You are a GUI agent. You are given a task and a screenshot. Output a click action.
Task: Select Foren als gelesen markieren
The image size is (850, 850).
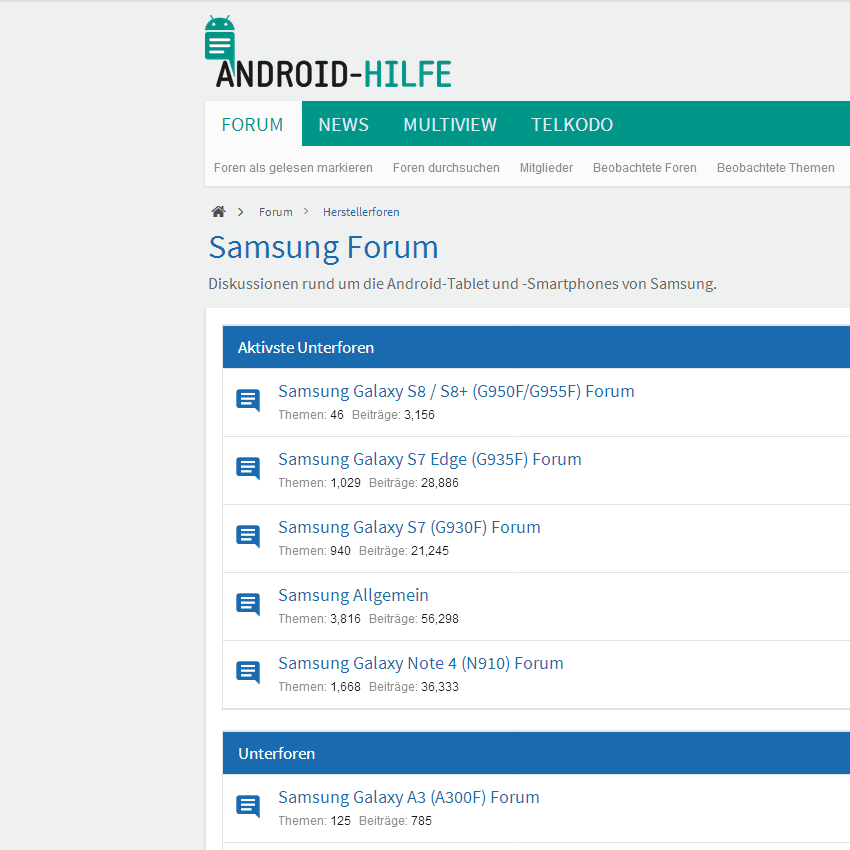(293, 168)
